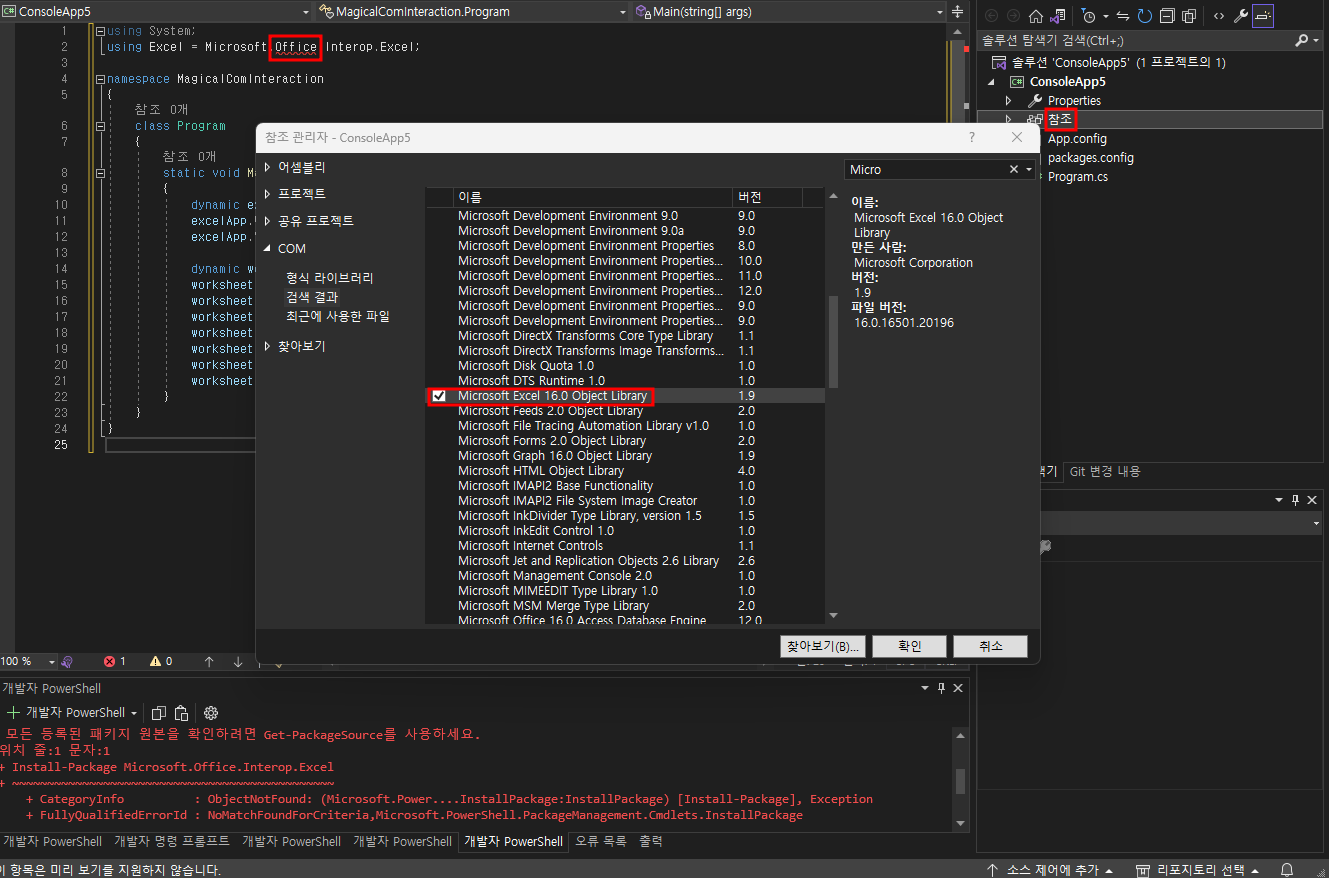Pin the Developer PowerShell panel
Screen dimensions: 1329x878
940,689
